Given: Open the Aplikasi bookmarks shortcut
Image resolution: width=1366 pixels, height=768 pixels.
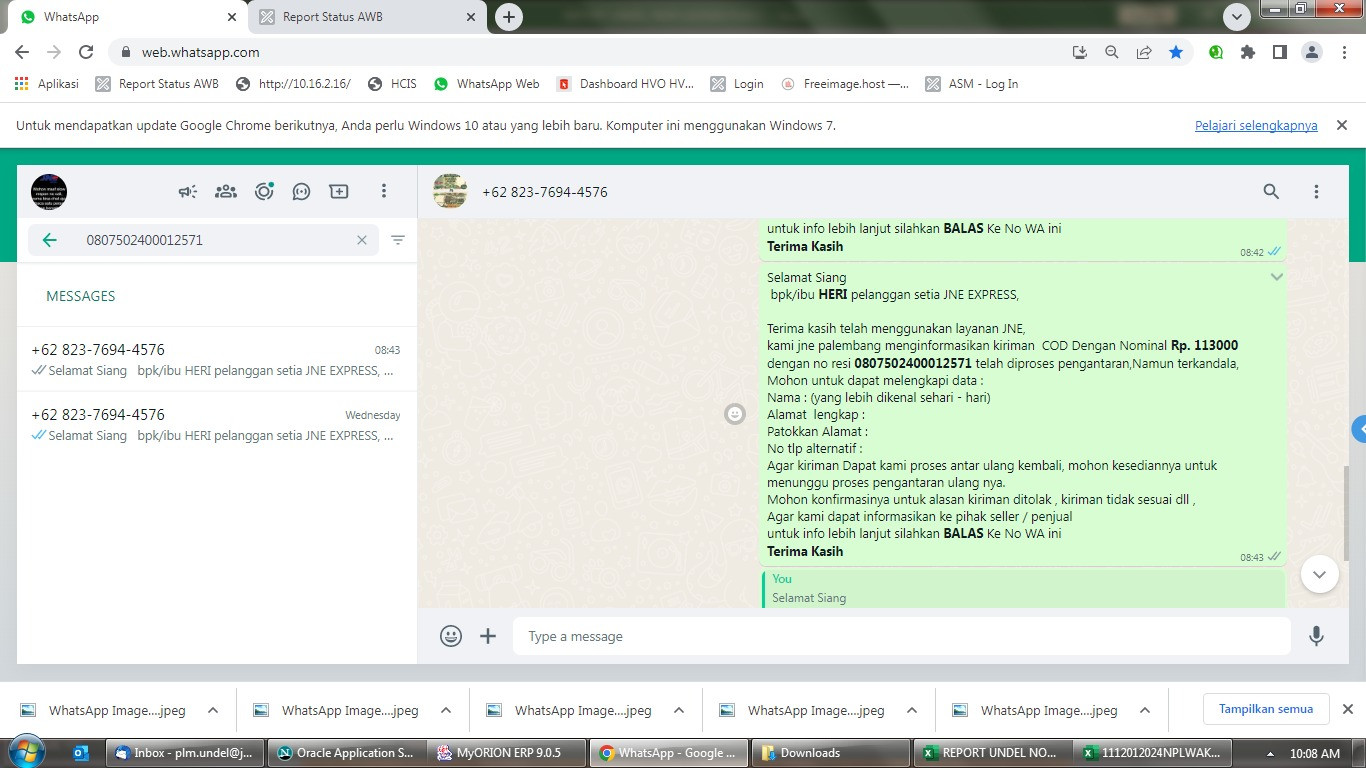Looking at the screenshot, I should coord(46,84).
